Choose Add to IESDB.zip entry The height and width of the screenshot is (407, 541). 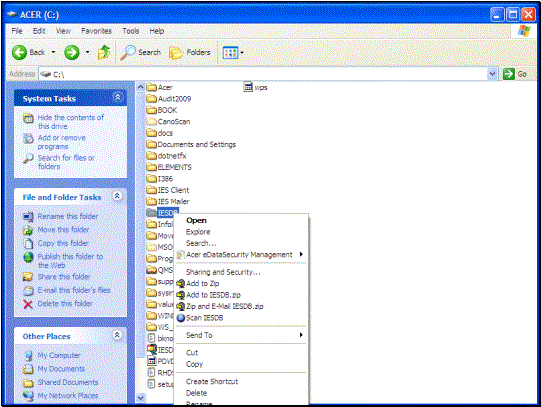[213, 295]
